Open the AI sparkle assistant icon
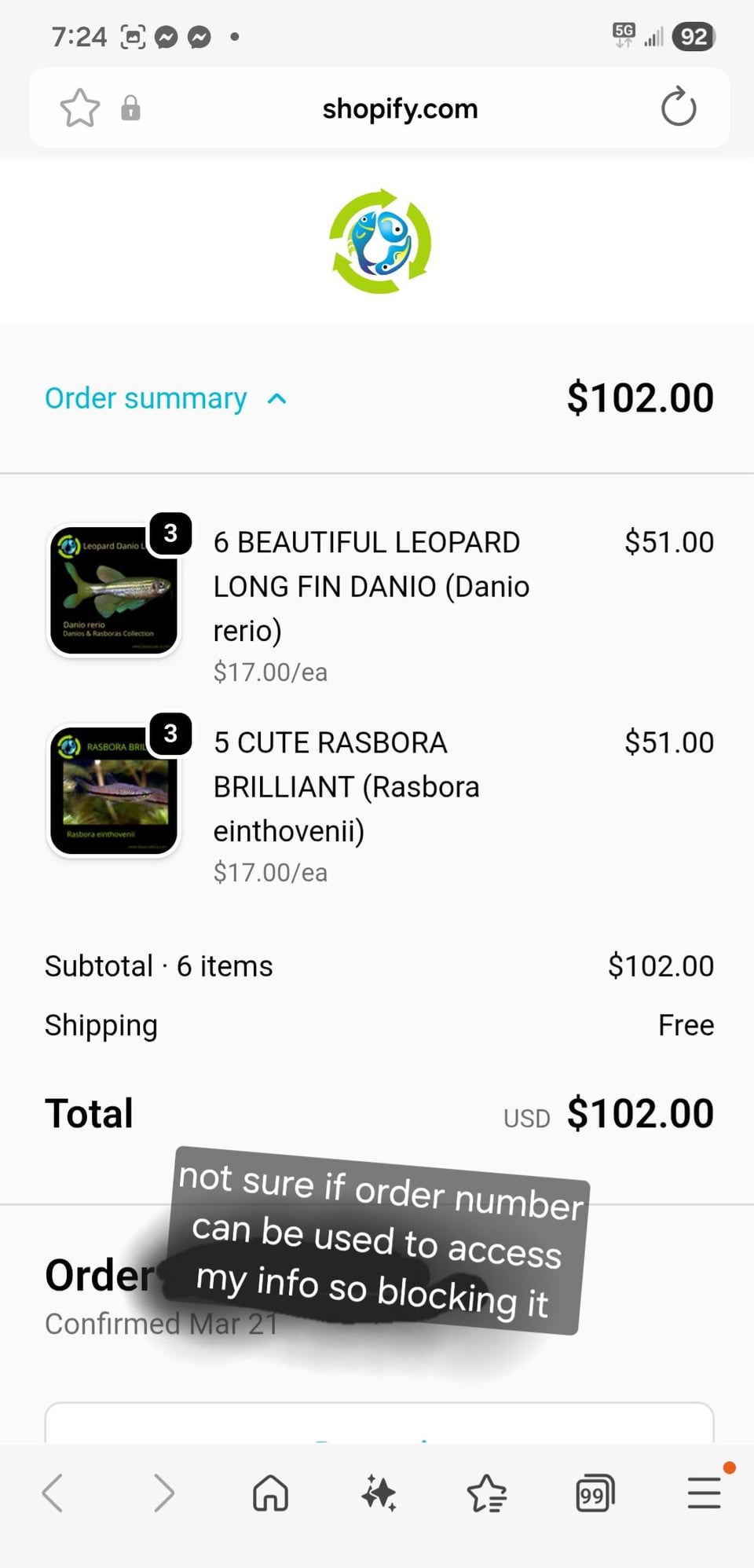 (379, 1493)
